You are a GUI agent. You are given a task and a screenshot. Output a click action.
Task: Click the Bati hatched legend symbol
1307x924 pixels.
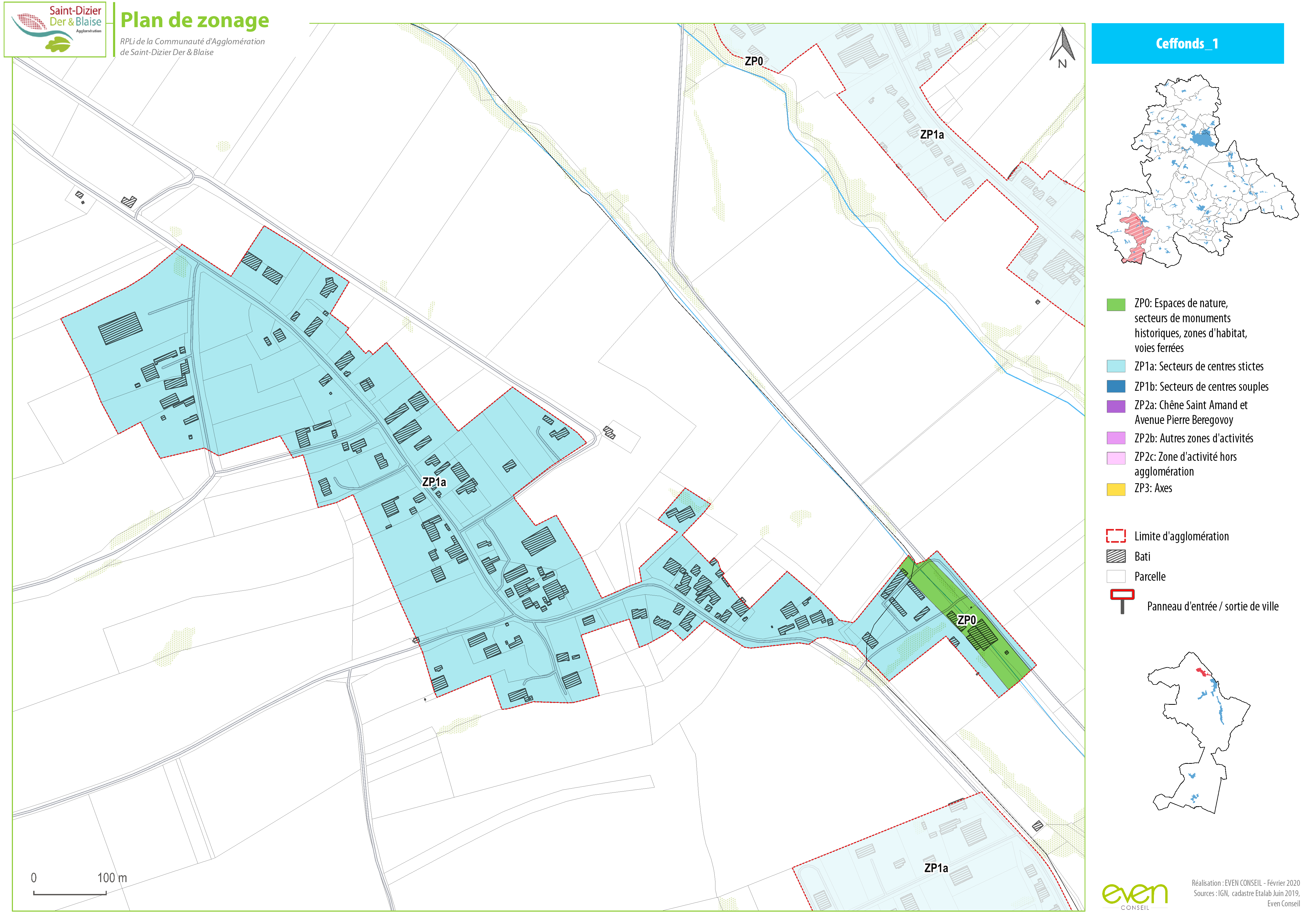(x=1116, y=556)
